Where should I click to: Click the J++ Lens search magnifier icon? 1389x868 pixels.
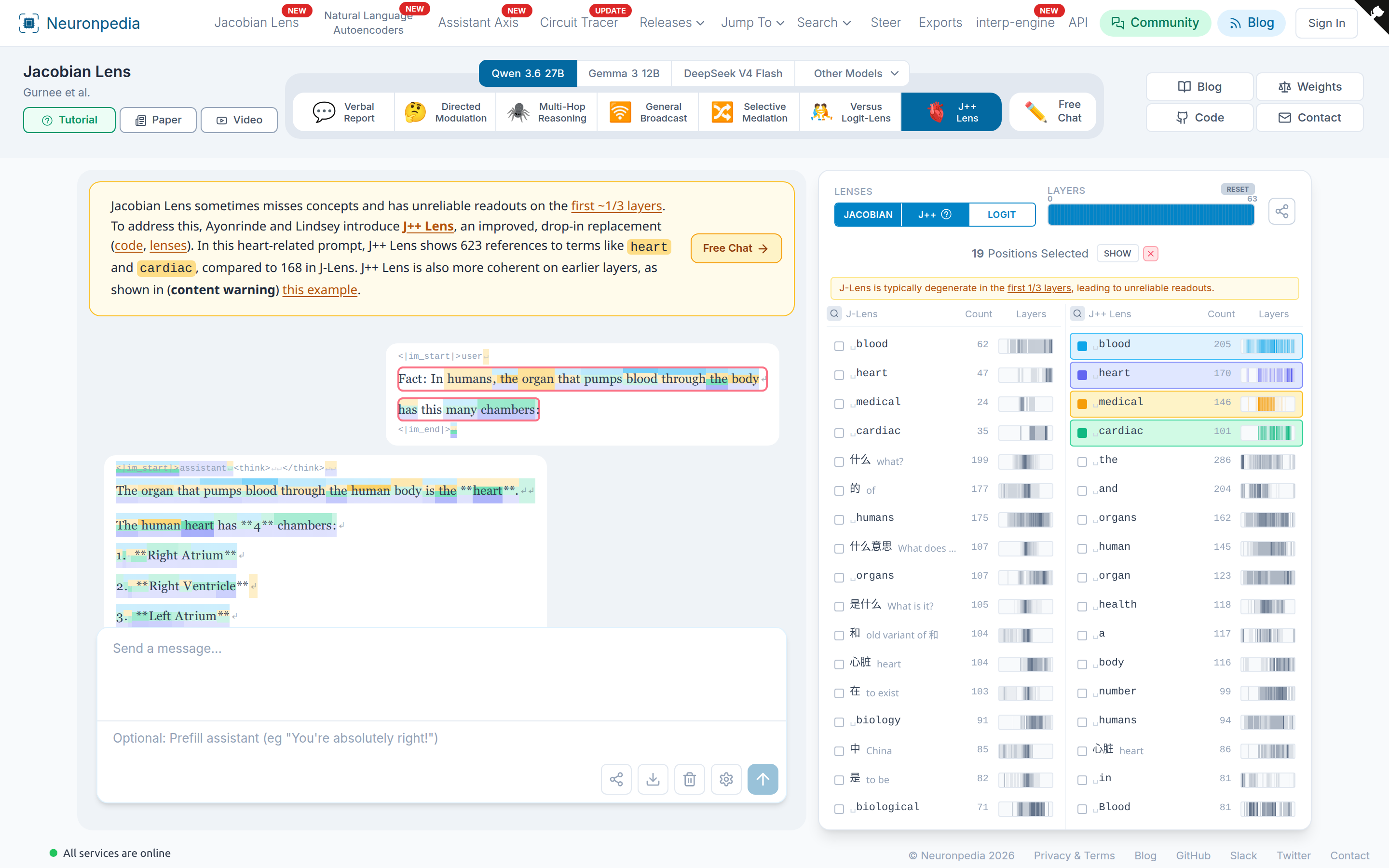point(1077,313)
